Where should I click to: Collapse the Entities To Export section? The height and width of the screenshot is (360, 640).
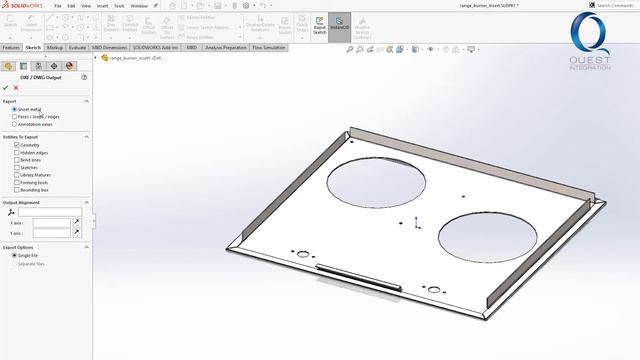87,137
